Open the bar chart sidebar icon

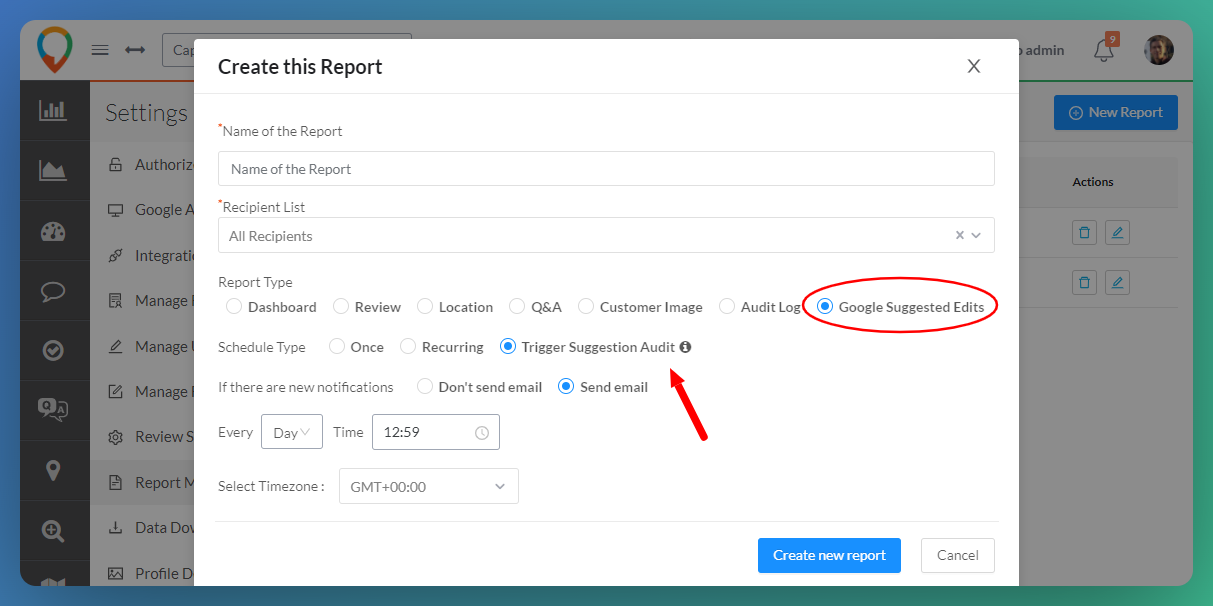(x=53, y=110)
